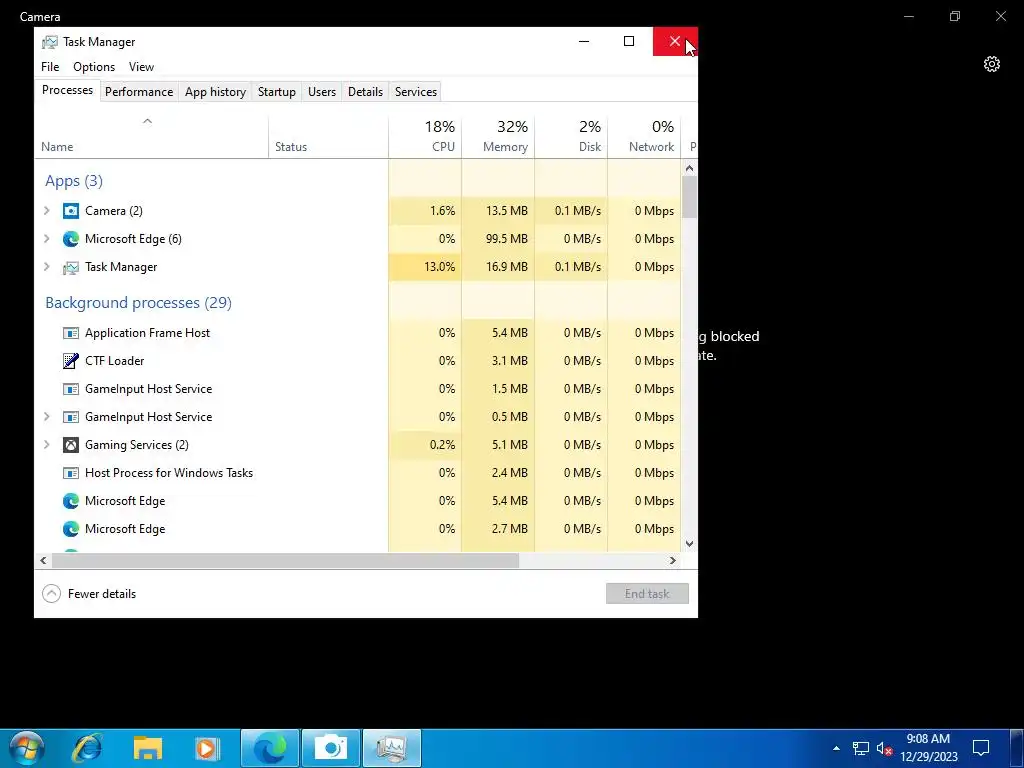Switch to the Services tab
1024x768 pixels.
(x=415, y=92)
